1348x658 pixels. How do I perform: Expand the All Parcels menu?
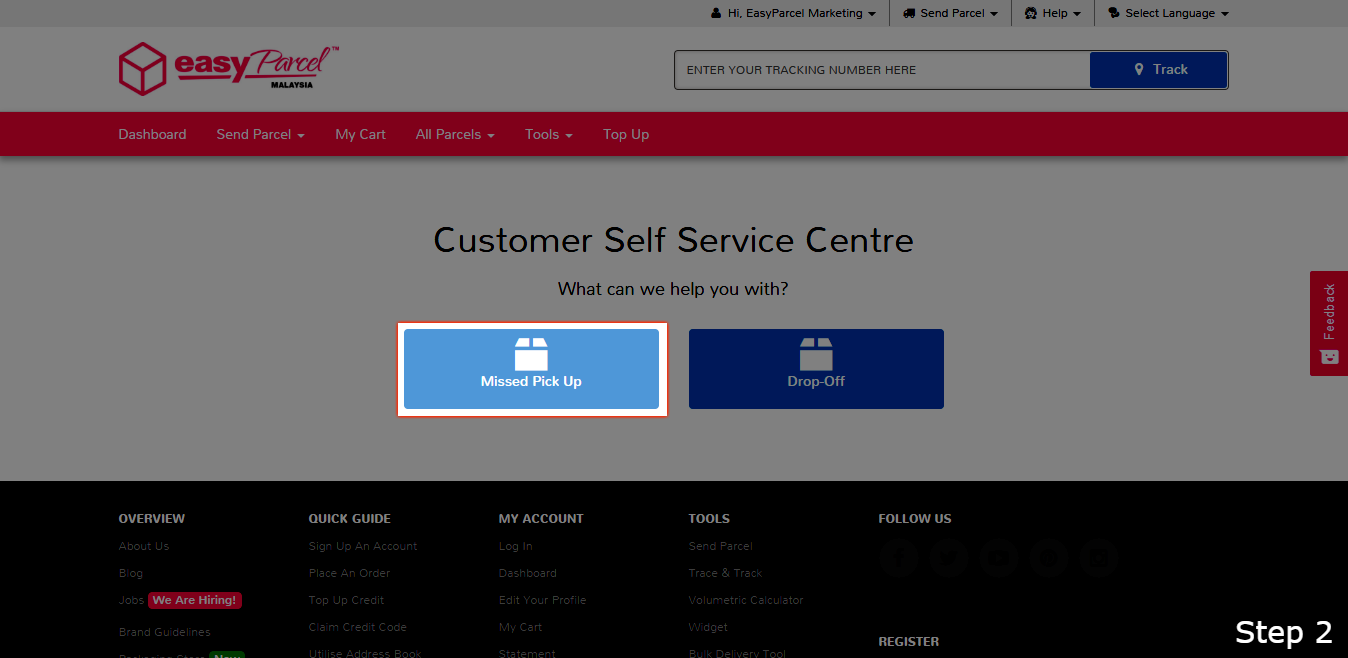coord(455,134)
